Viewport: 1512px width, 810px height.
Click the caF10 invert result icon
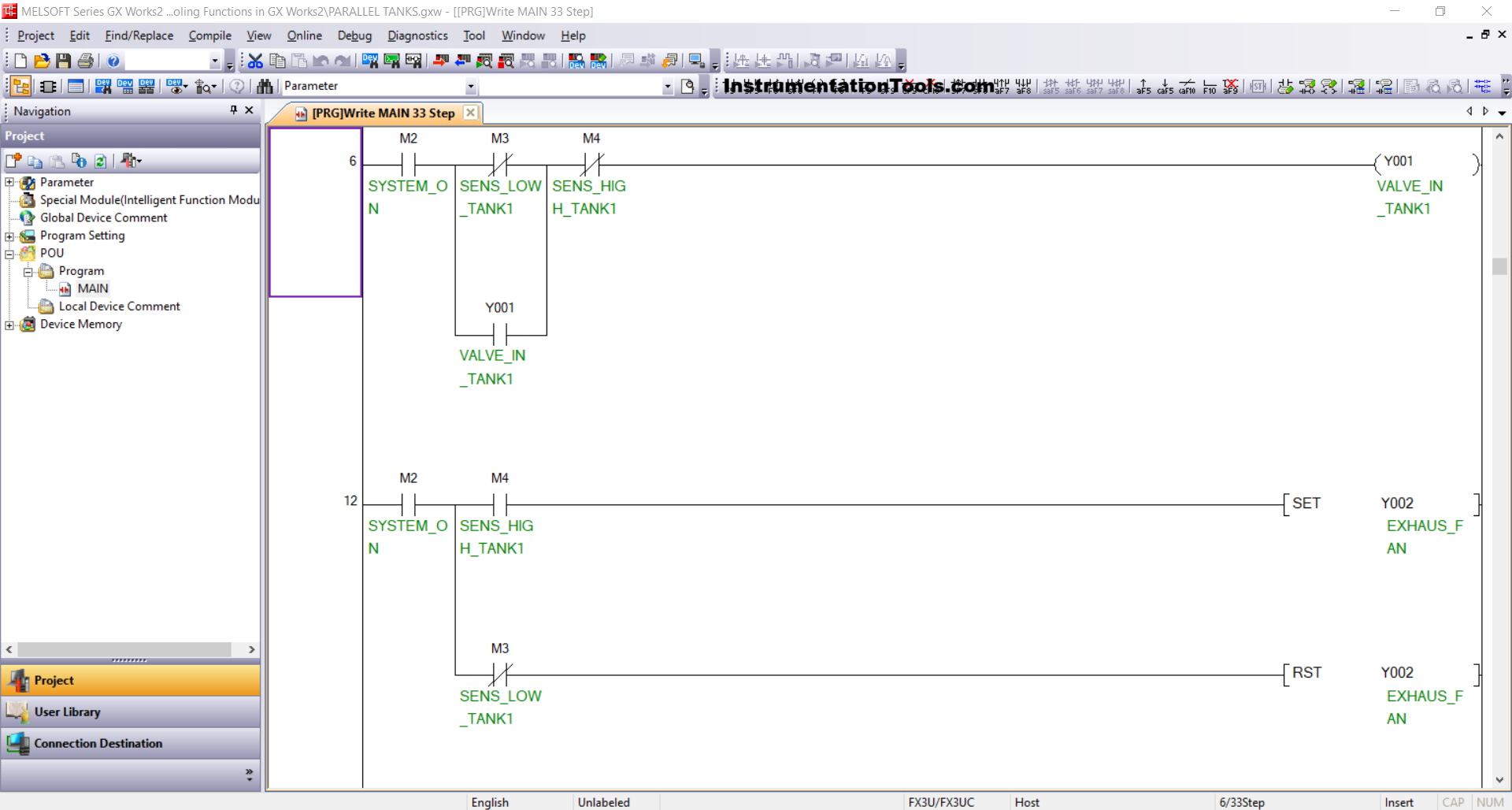click(x=1188, y=86)
